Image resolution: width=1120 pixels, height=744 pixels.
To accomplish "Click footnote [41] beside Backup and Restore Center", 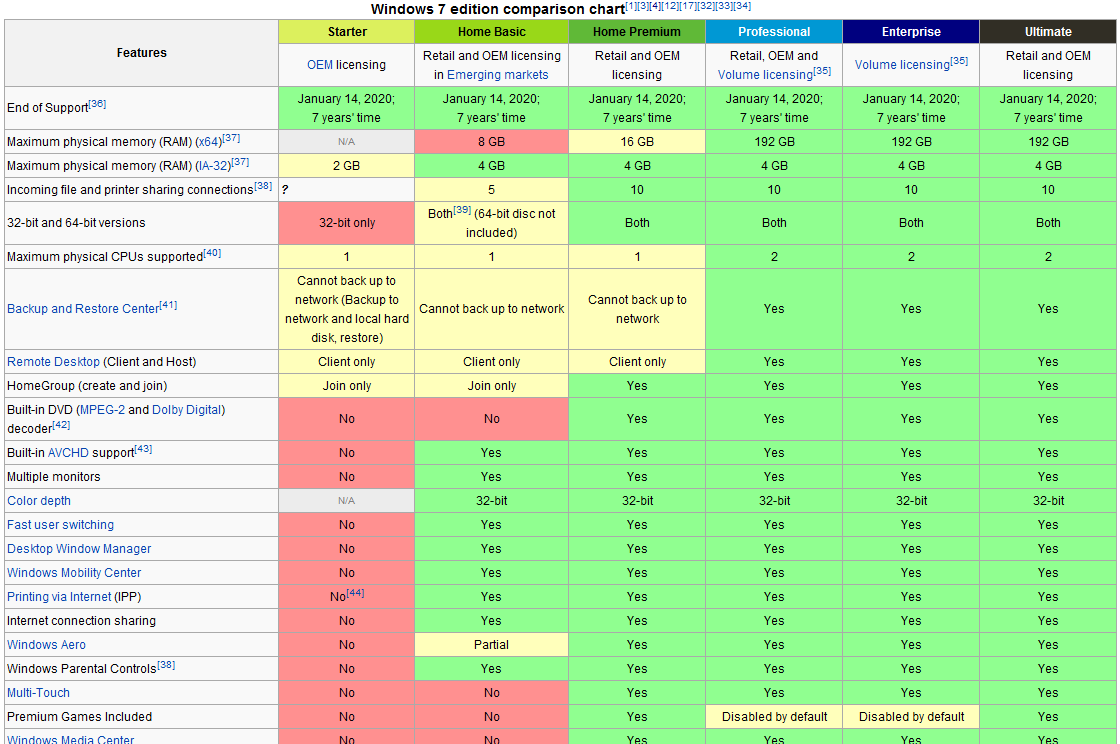I will coord(168,306).
